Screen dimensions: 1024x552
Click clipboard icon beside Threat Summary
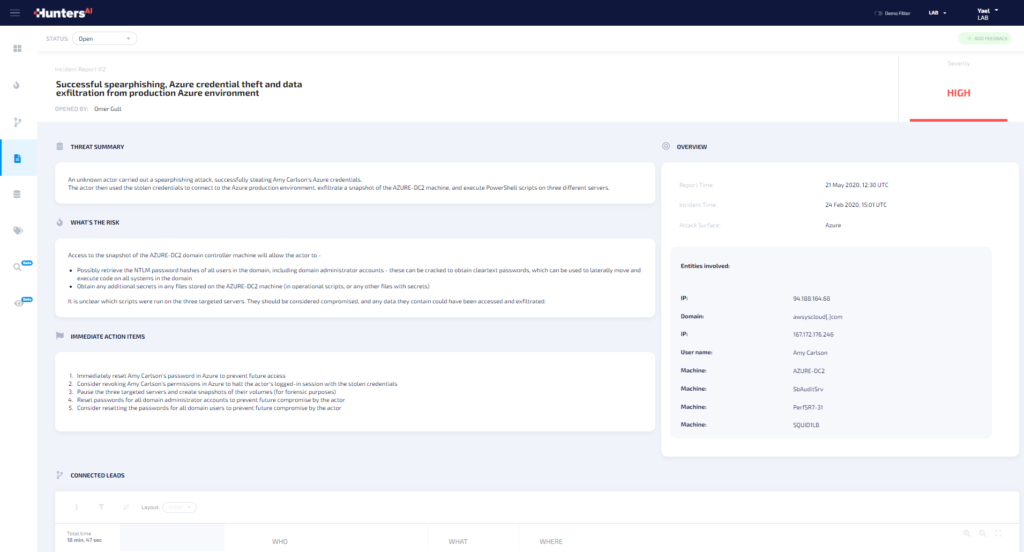click(x=59, y=146)
